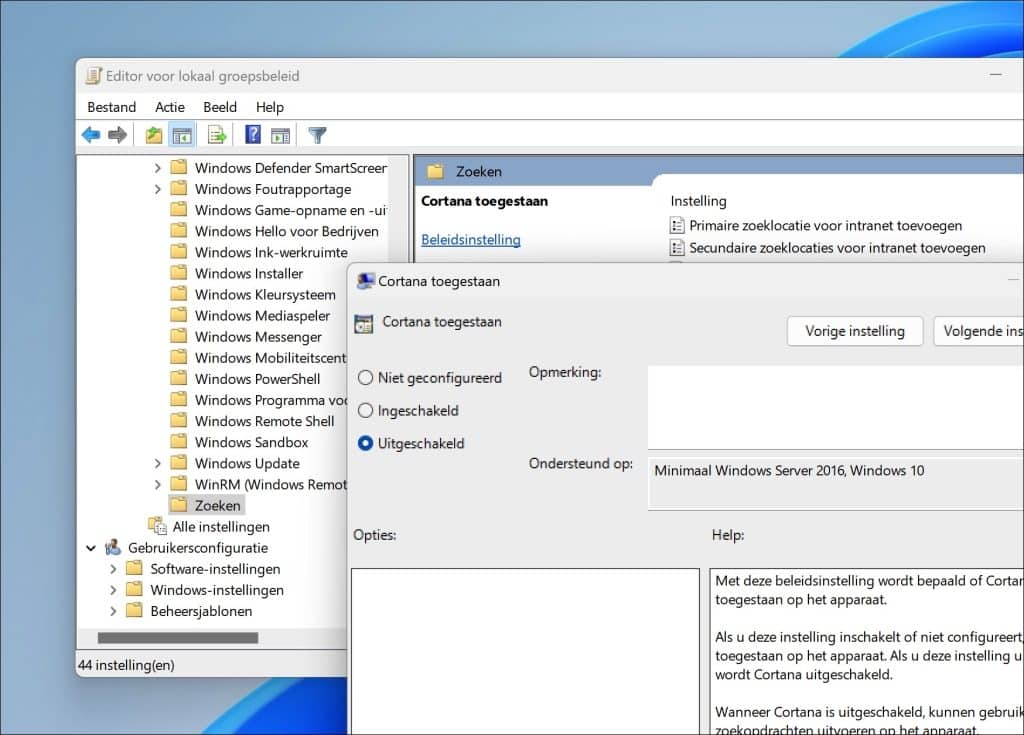
Task: Click the Windows Messenger folder icon
Action: tap(178, 336)
